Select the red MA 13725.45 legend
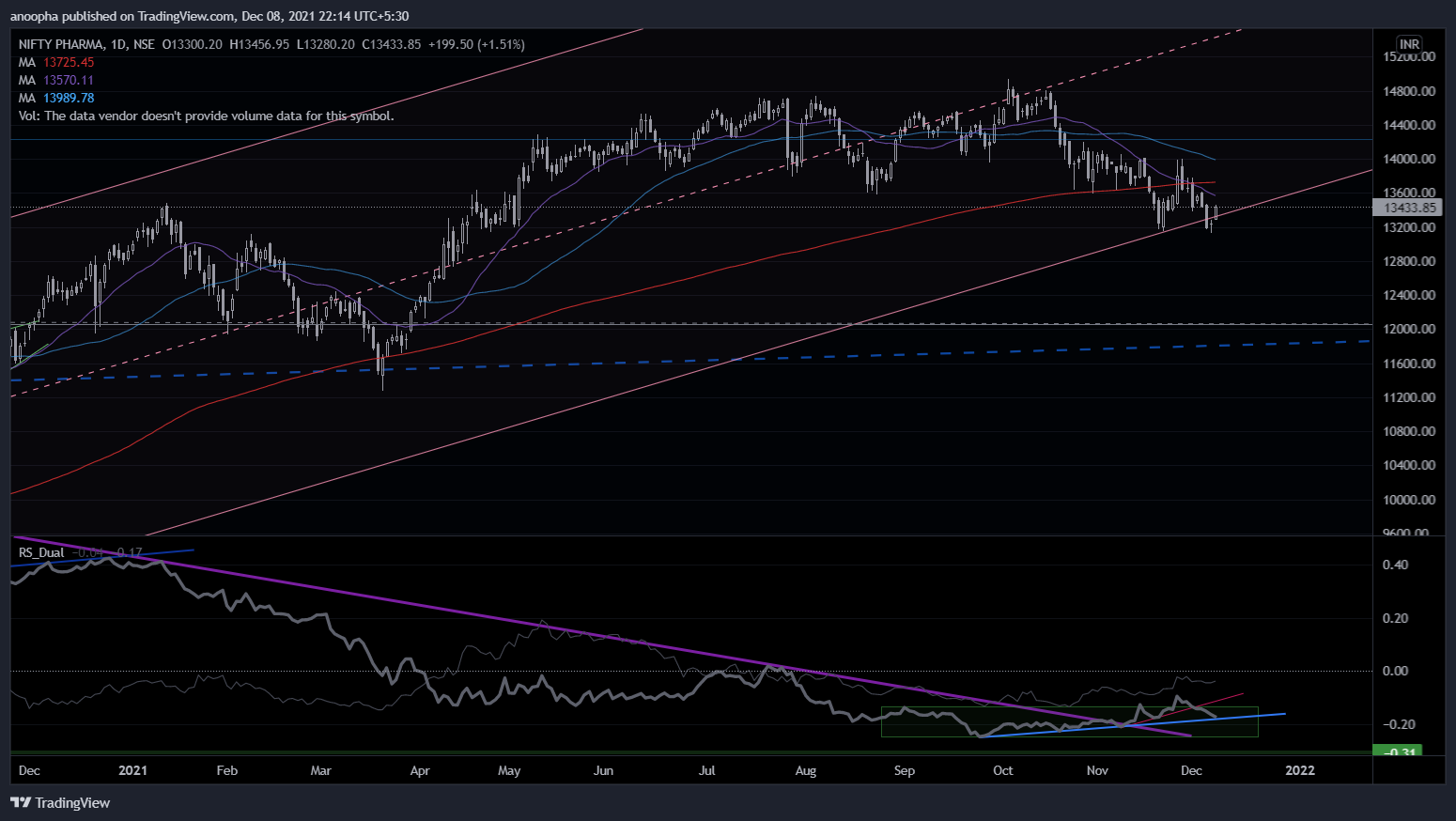This screenshot has width=1456, height=821. [x=56, y=62]
